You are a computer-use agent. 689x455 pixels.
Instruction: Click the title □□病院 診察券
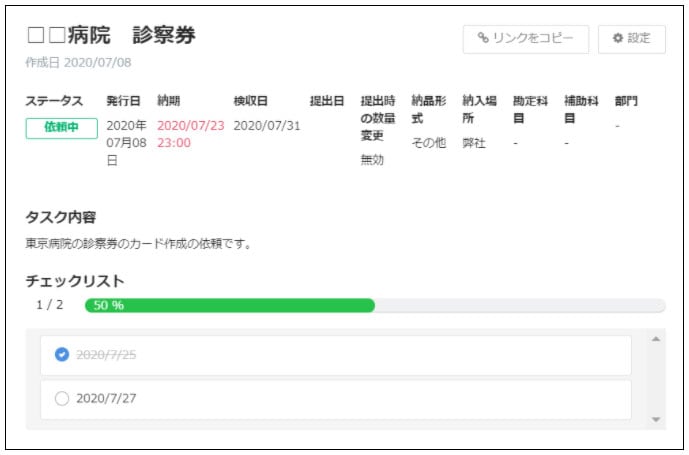[110, 35]
